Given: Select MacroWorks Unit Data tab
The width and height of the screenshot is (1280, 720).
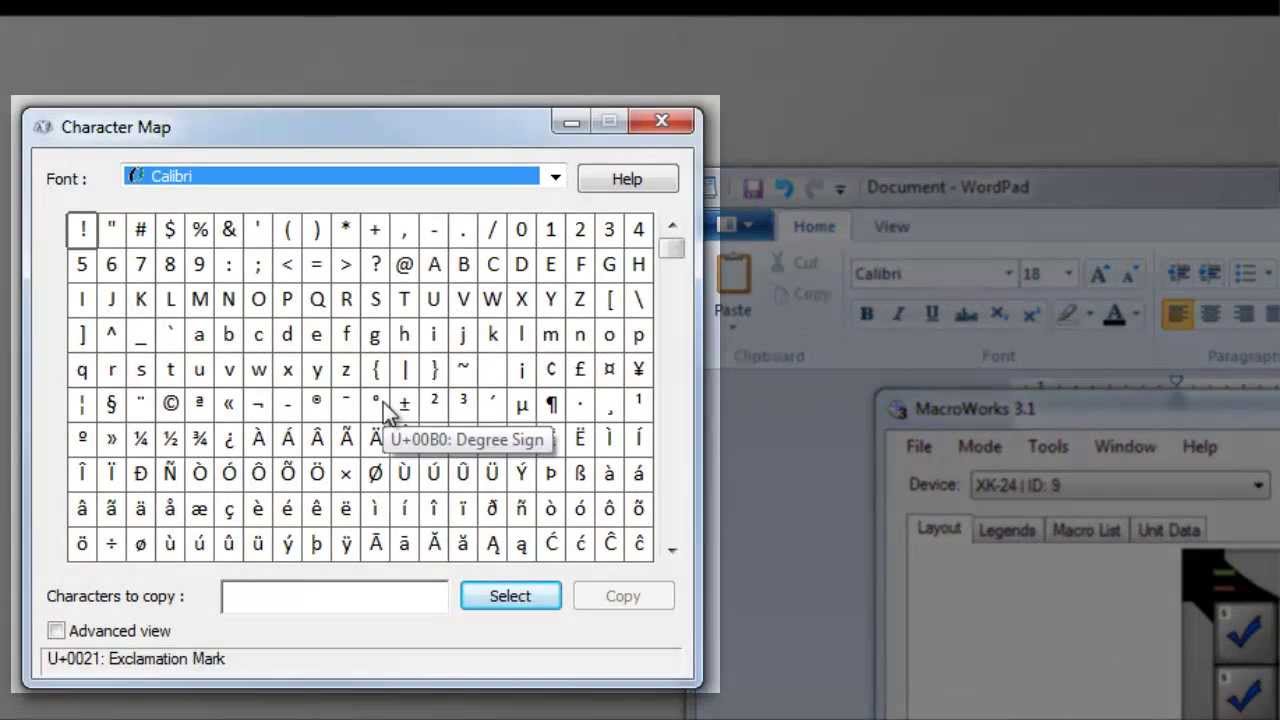Looking at the screenshot, I should point(1169,530).
